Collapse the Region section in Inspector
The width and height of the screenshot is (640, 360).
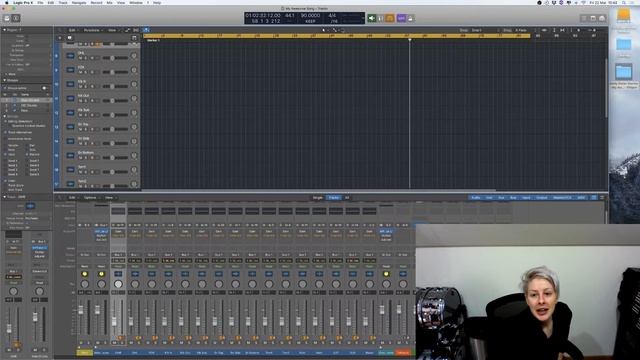click(x=4, y=30)
